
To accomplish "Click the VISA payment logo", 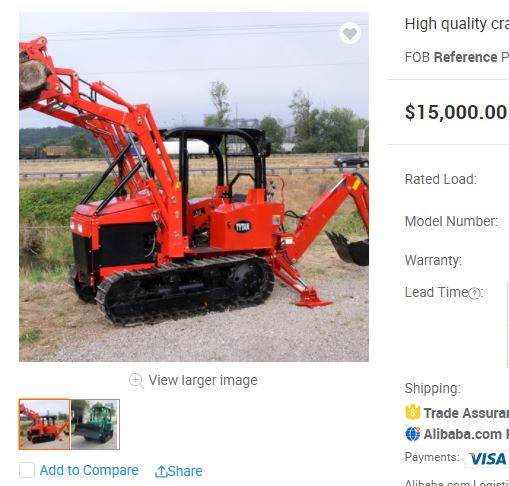I will pyautogui.click(x=487, y=459).
